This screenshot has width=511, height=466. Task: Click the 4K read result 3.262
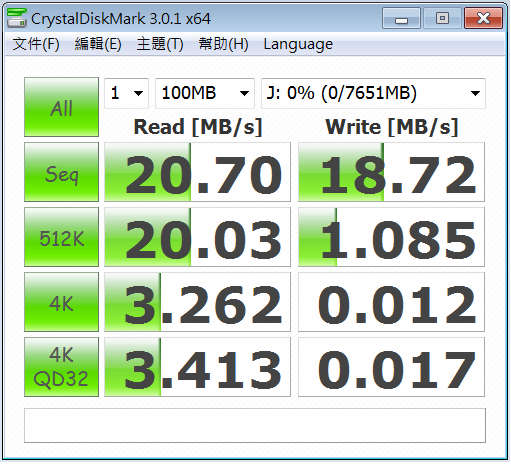pyautogui.click(x=197, y=302)
